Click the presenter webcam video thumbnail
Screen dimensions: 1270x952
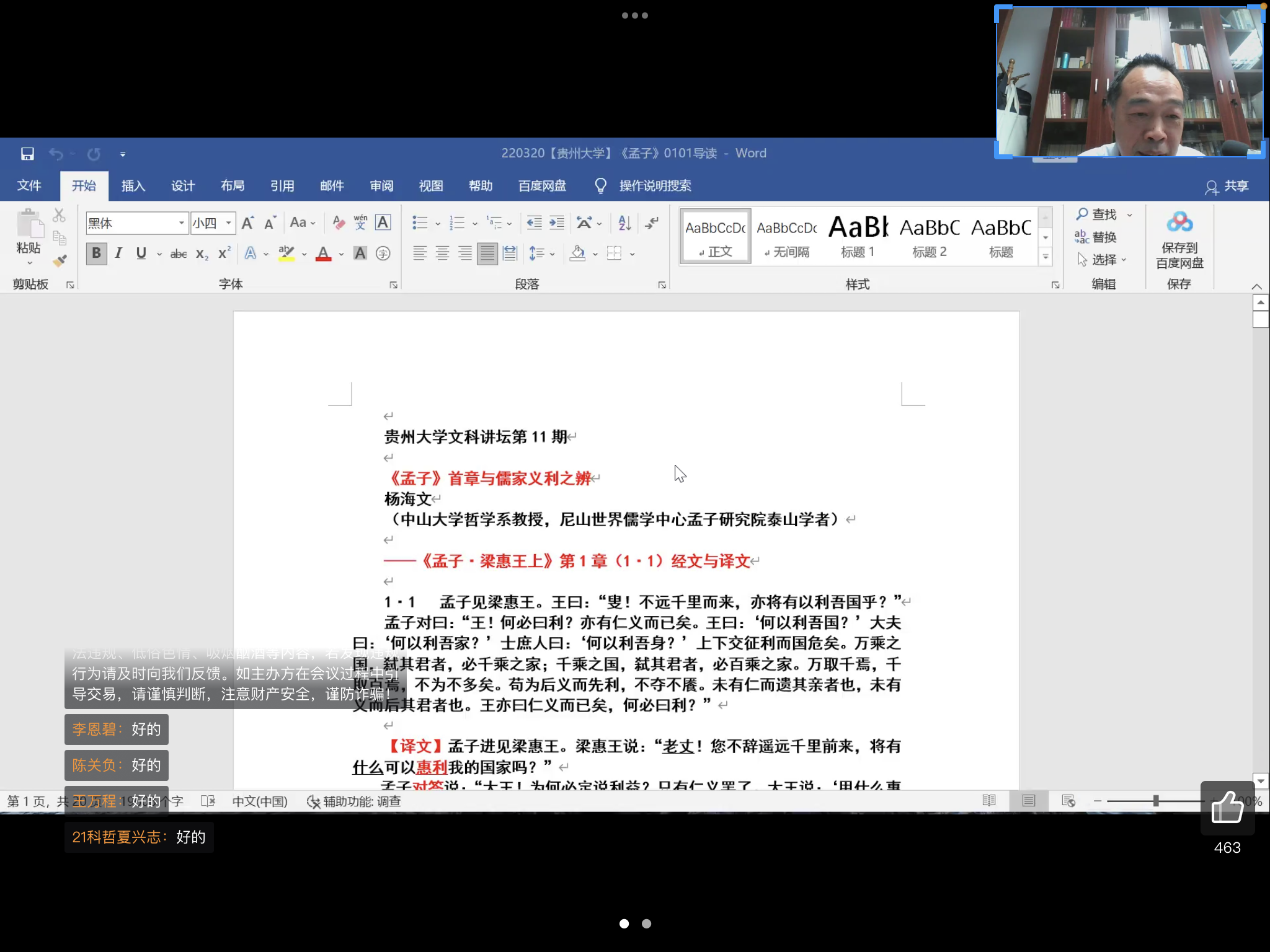[1130, 82]
